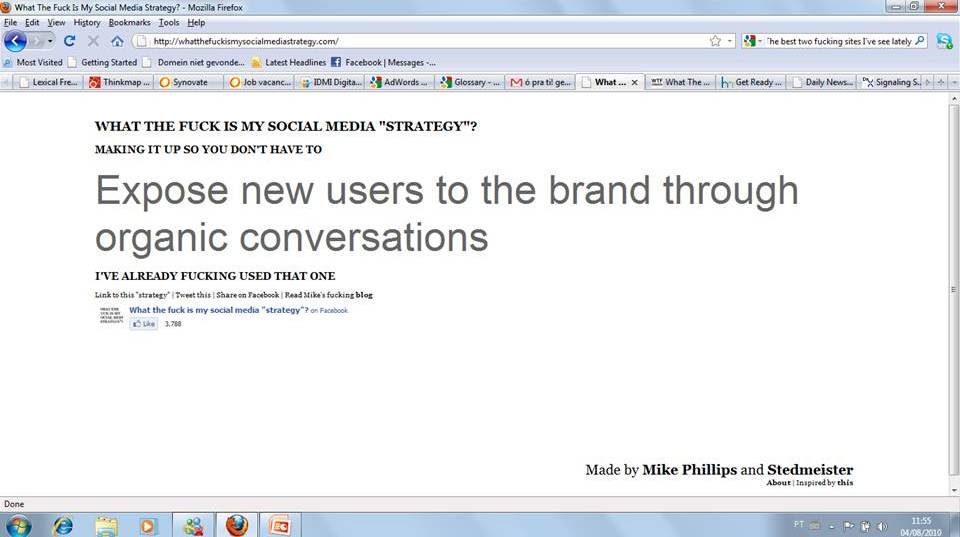Switch to the Daily News tab
Viewport: 960px width, 537px height.
822,82
